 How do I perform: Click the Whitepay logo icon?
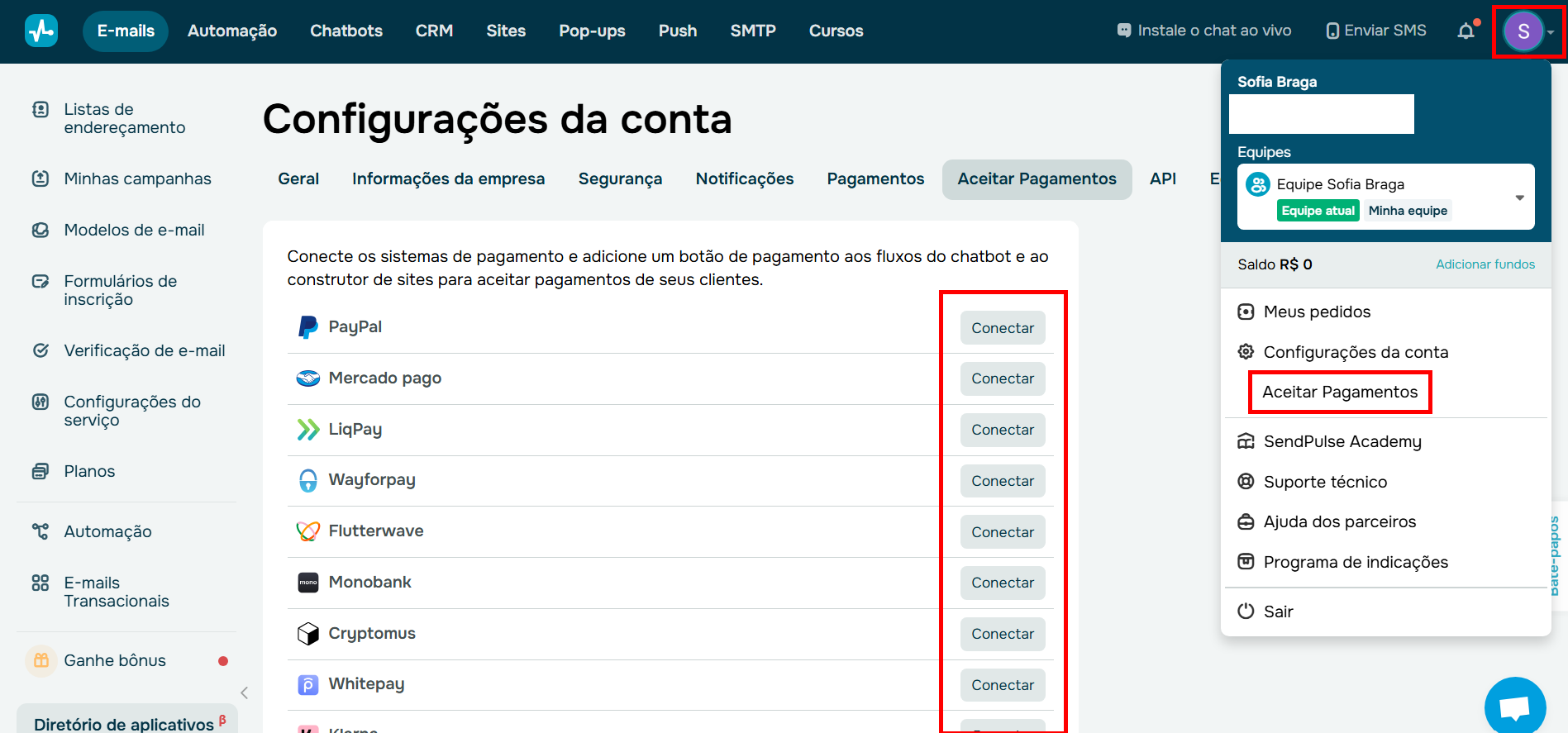tap(308, 685)
